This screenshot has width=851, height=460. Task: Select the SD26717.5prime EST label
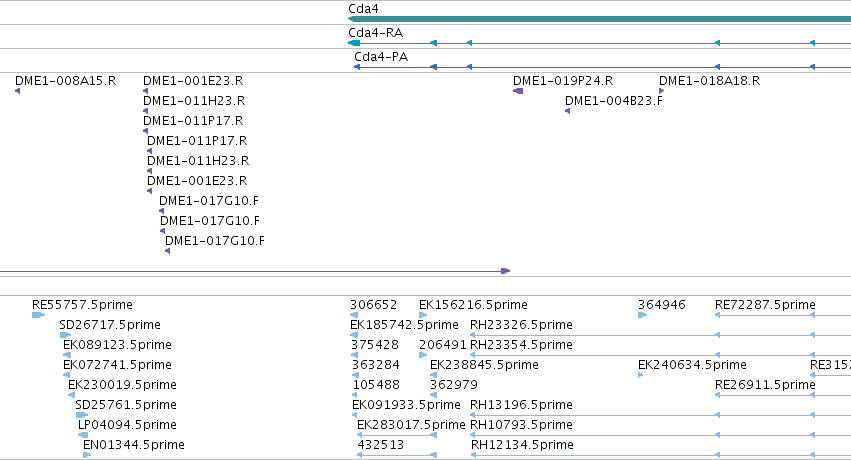(110, 325)
